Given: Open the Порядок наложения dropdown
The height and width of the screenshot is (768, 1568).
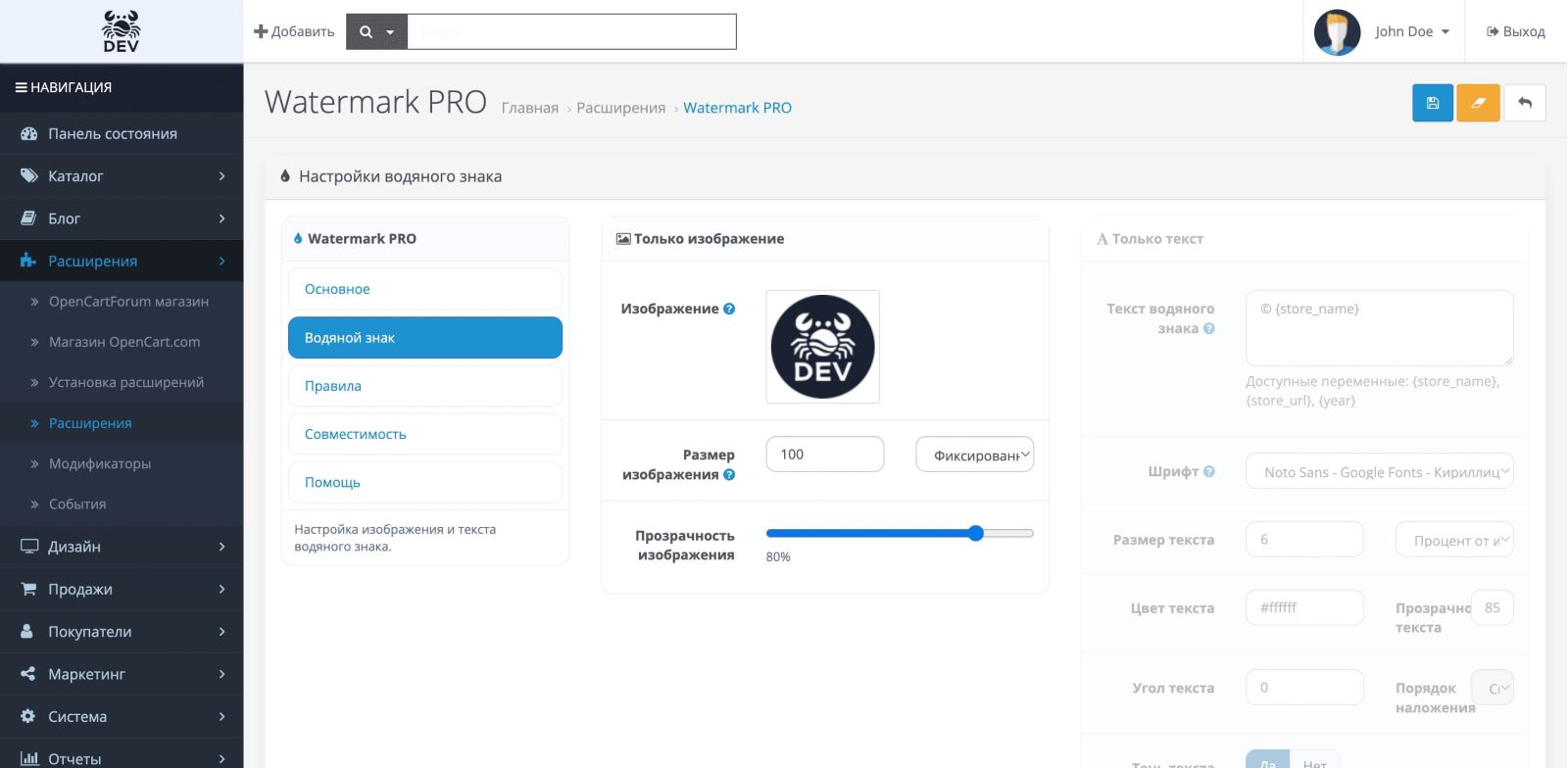Looking at the screenshot, I should 1493,688.
